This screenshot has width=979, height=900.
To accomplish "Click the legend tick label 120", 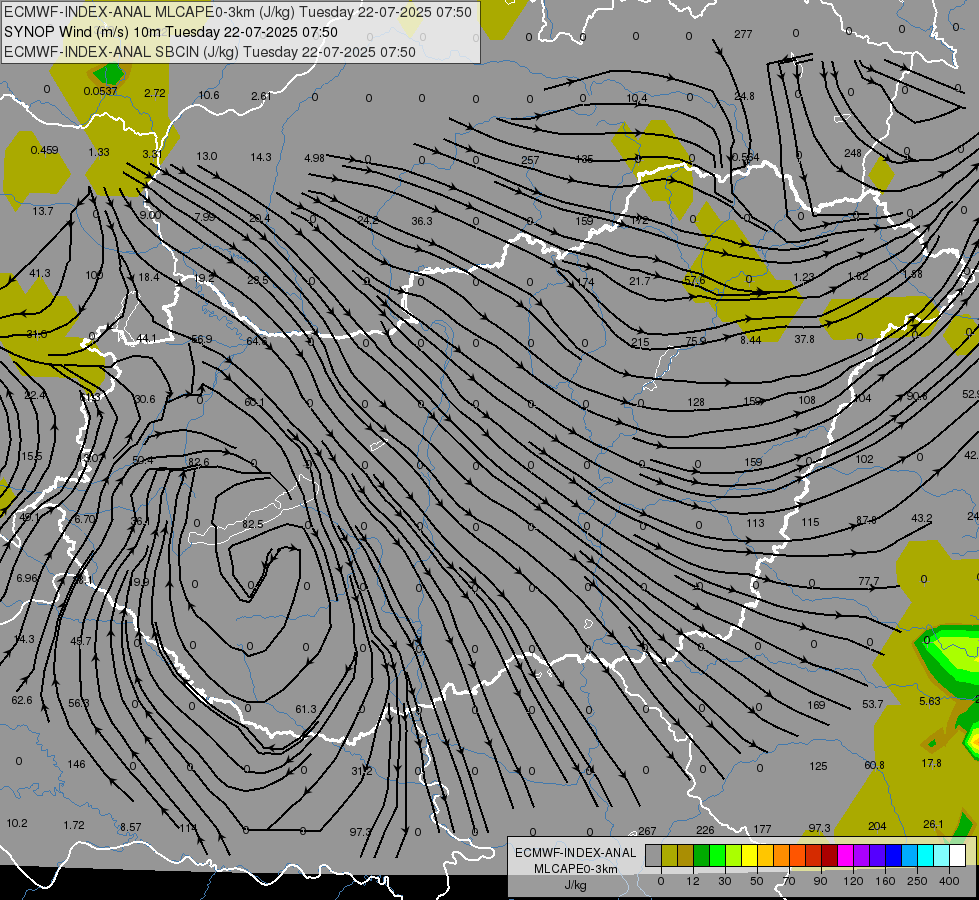I will (853, 881).
